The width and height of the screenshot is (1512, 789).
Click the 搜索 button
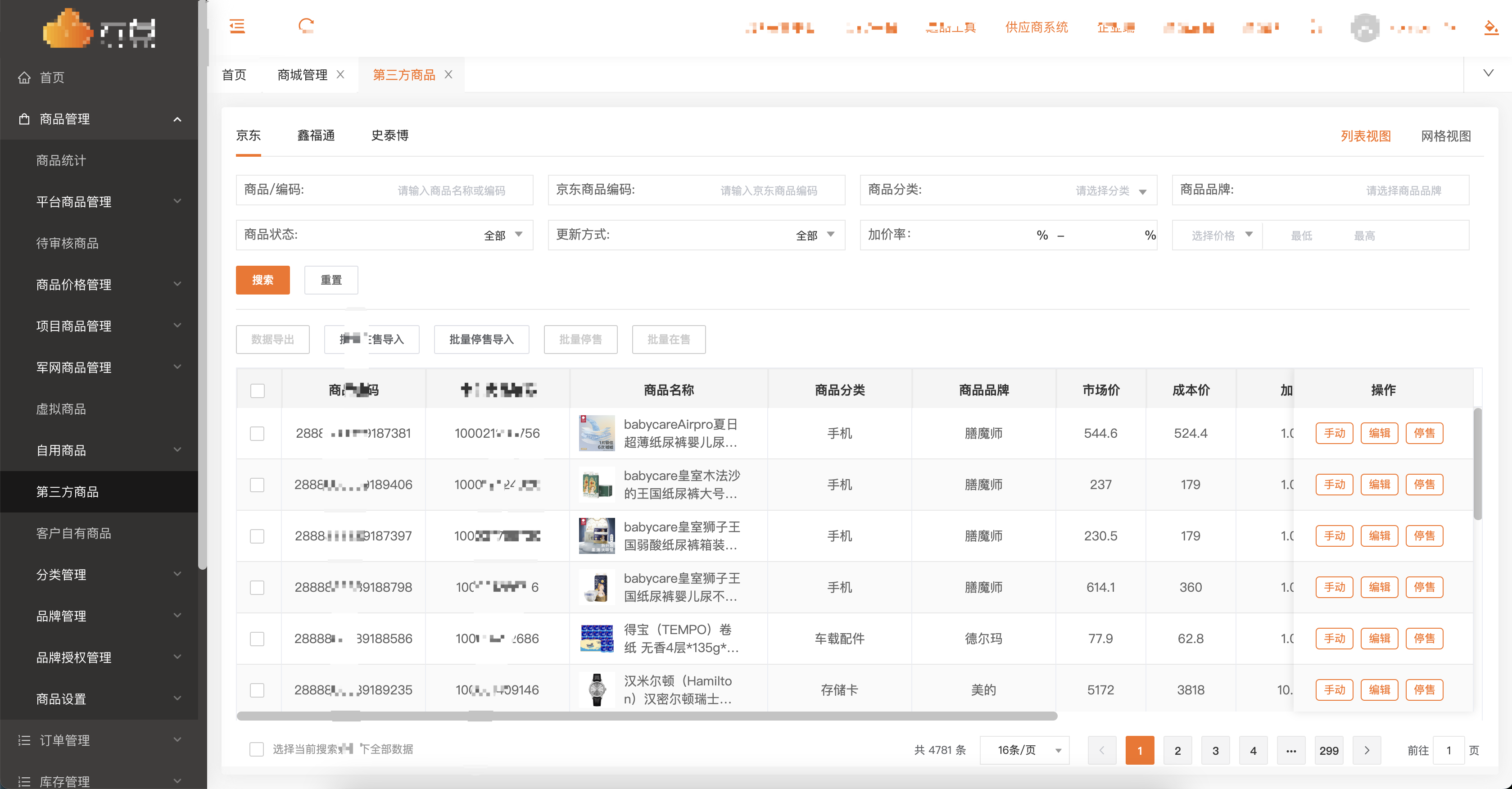pyautogui.click(x=263, y=280)
